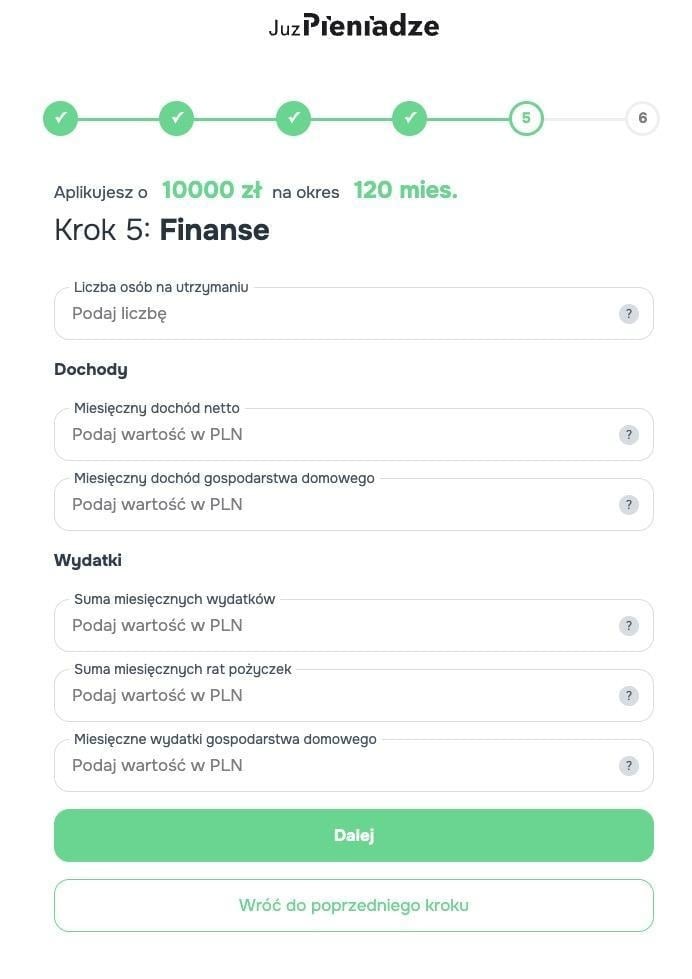Select the third green checkmark step
Viewport: 692px width, 979px height.
click(x=293, y=117)
